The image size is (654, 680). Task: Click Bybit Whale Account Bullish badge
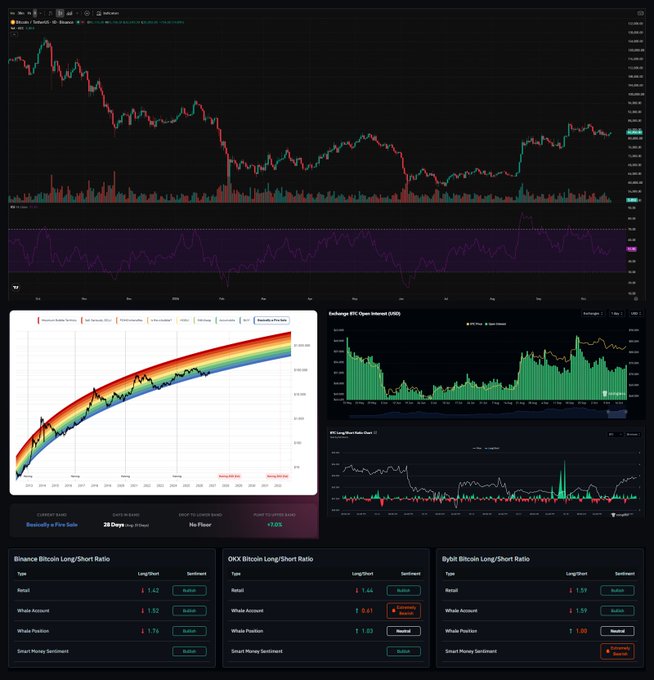617,611
